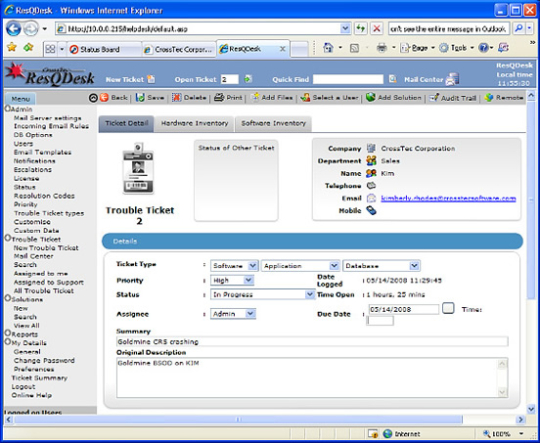Click the Add Solution globe icon
540x443 pixels.
(371, 97)
